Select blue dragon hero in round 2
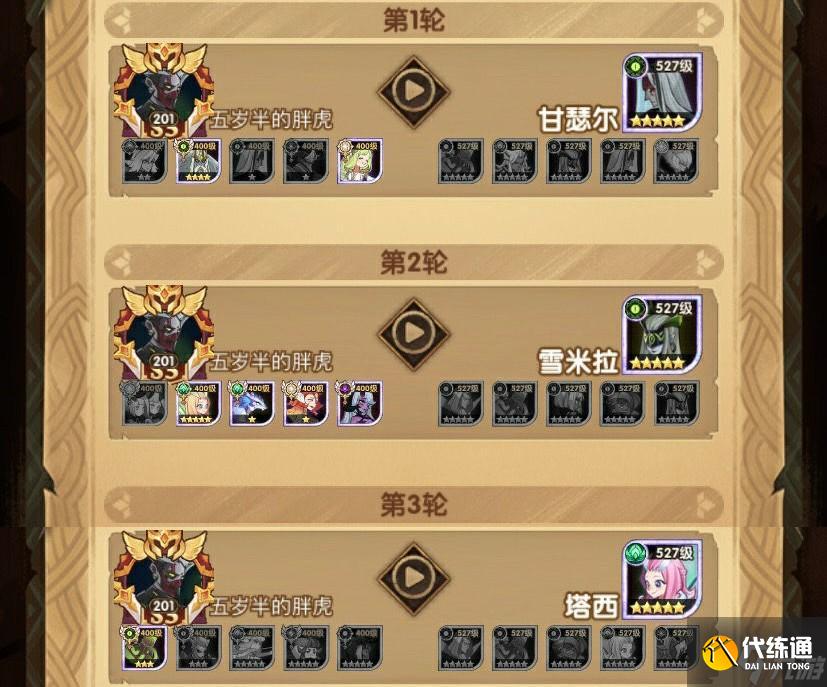Screen dimensions: 827x687 click(x=252, y=403)
